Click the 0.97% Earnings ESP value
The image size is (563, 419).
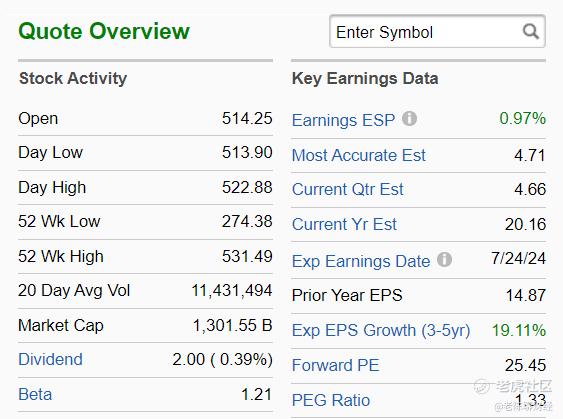[x=522, y=118]
